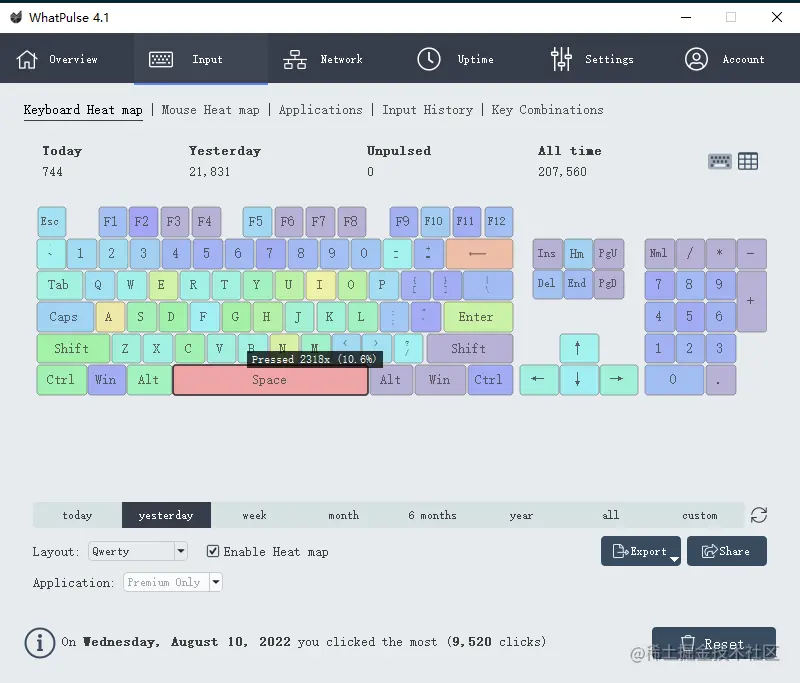
Task: Click the A key on heatmap
Action: click(110, 317)
